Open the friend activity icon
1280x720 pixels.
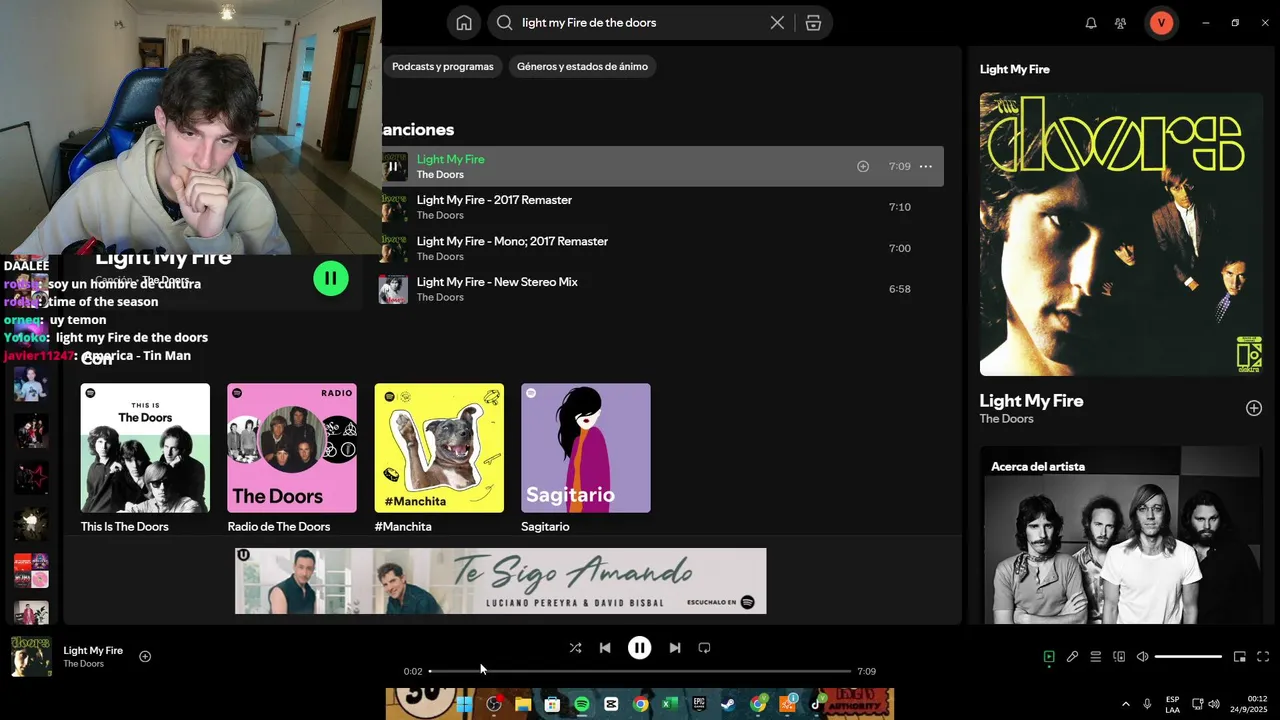click(x=1121, y=23)
